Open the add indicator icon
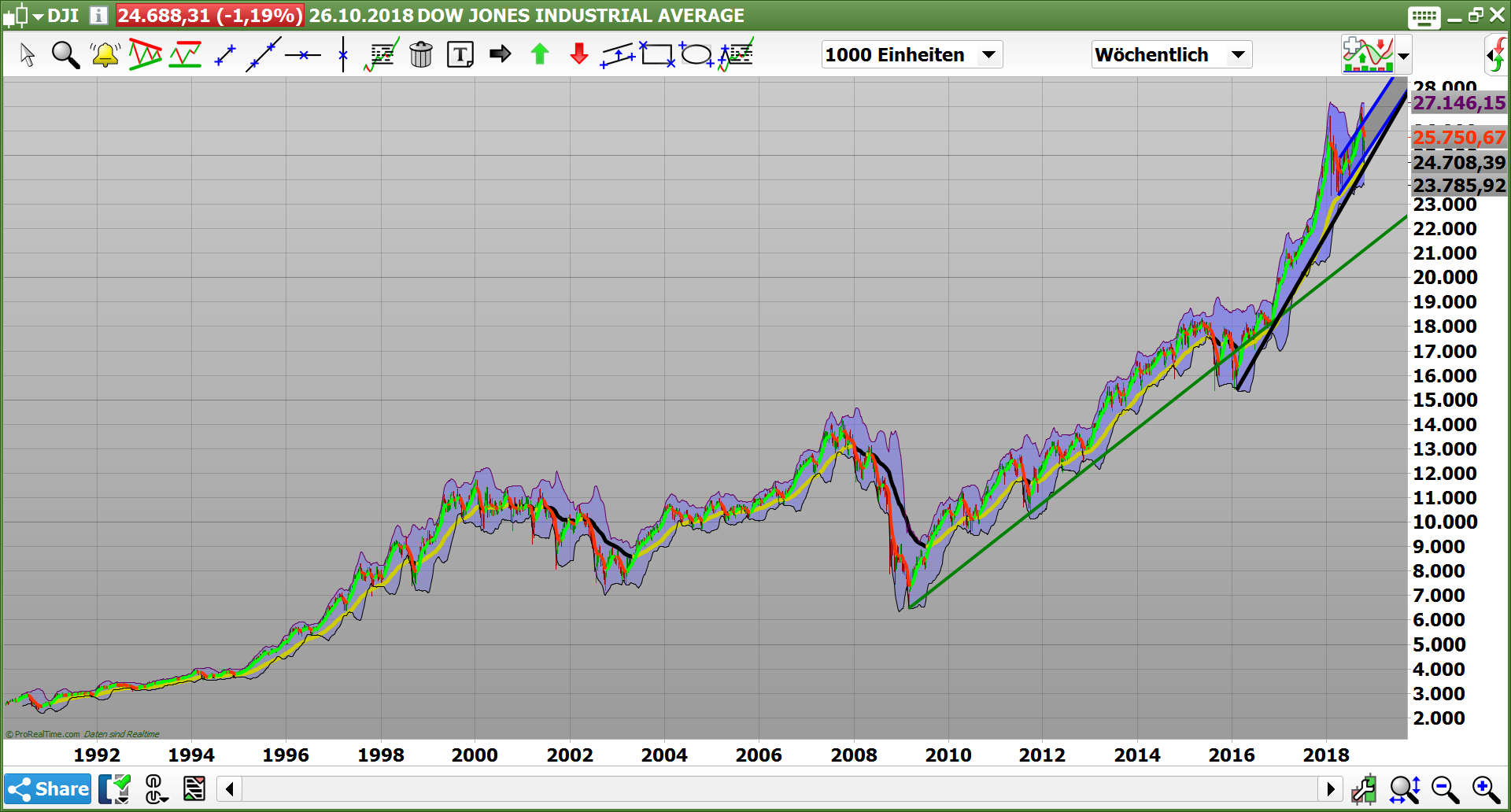1511x812 pixels. [x=1368, y=54]
